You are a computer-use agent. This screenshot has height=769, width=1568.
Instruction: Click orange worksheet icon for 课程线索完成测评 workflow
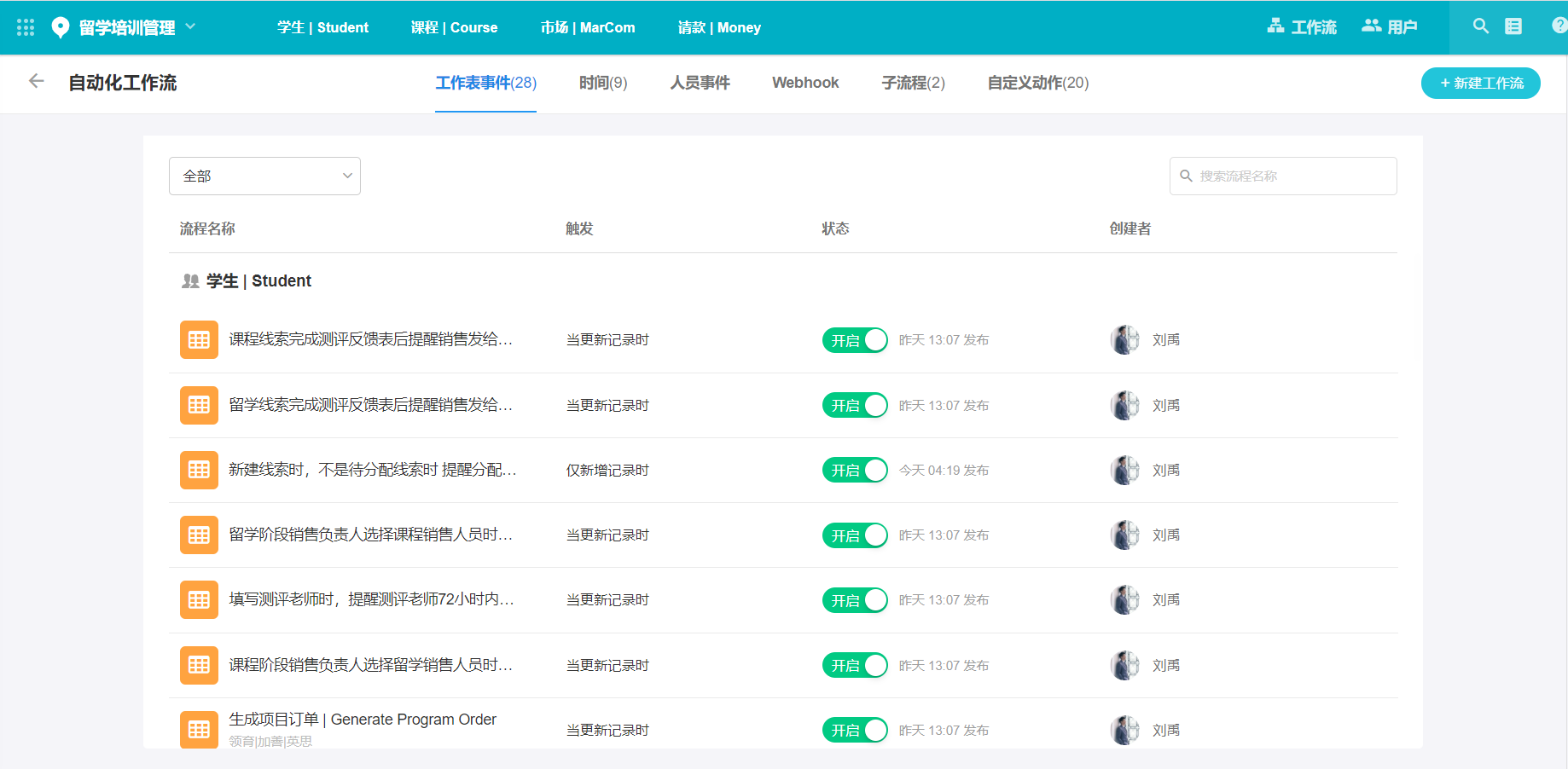pyautogui.click(x=199, y=340)
